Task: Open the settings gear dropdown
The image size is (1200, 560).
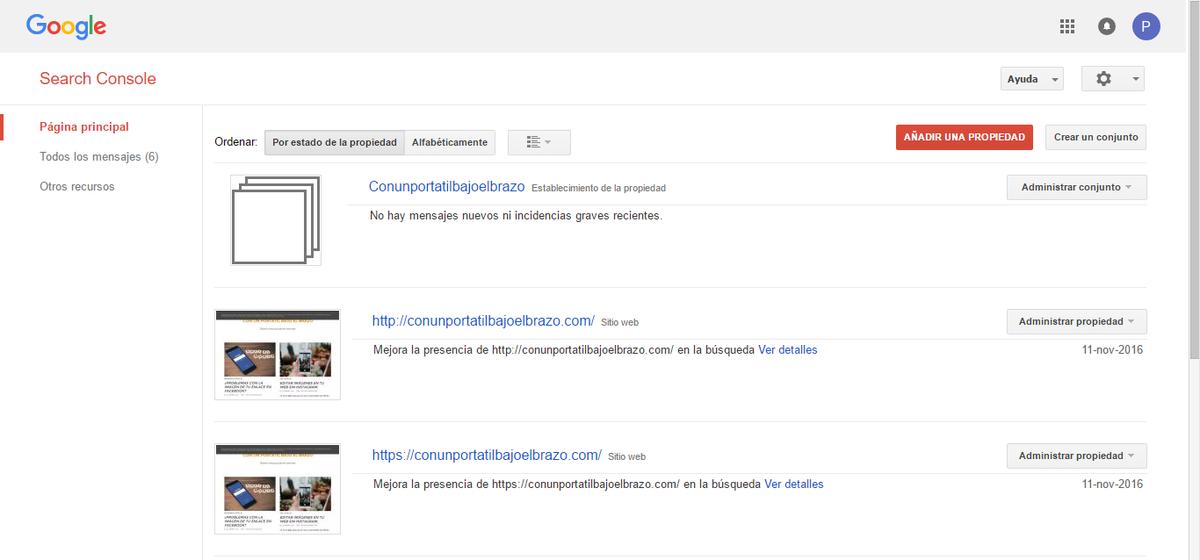Action: (1113, 79)
